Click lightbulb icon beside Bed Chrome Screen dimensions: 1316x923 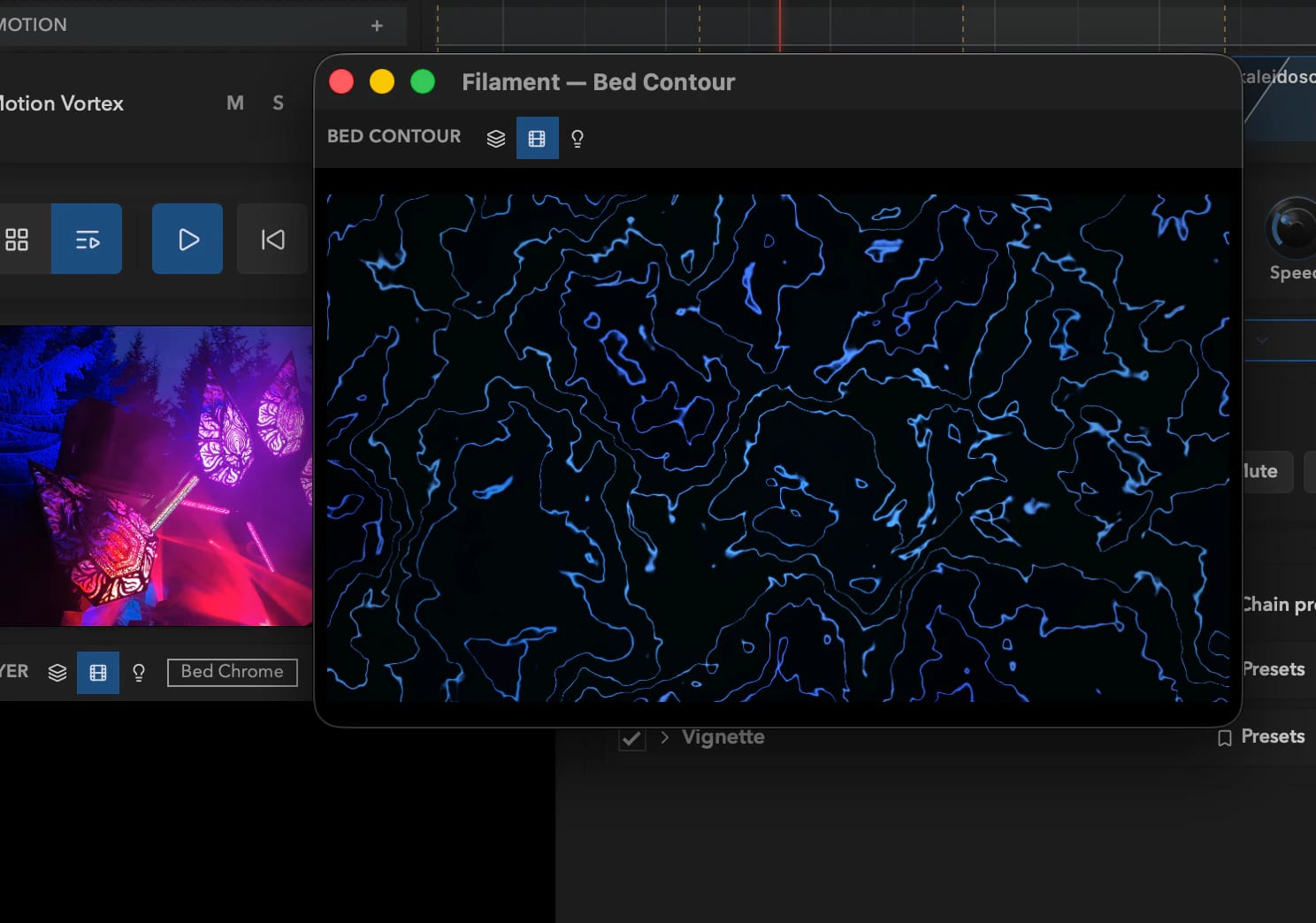[x=139, y=673]
